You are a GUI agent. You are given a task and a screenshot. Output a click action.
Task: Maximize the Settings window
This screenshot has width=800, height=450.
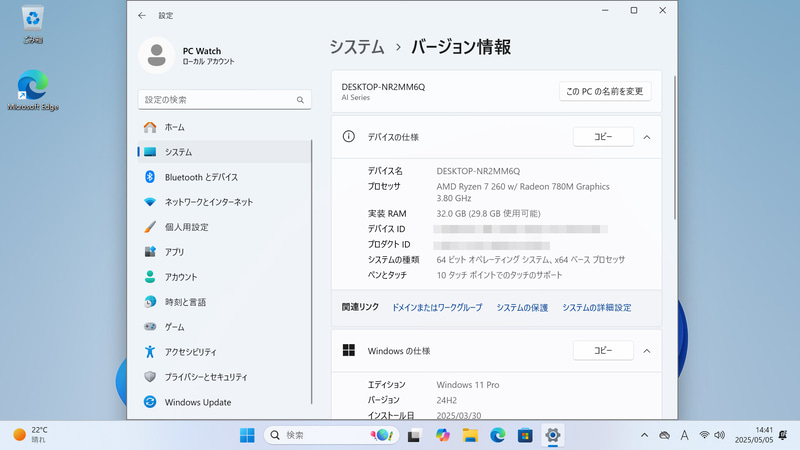(634, 10)
